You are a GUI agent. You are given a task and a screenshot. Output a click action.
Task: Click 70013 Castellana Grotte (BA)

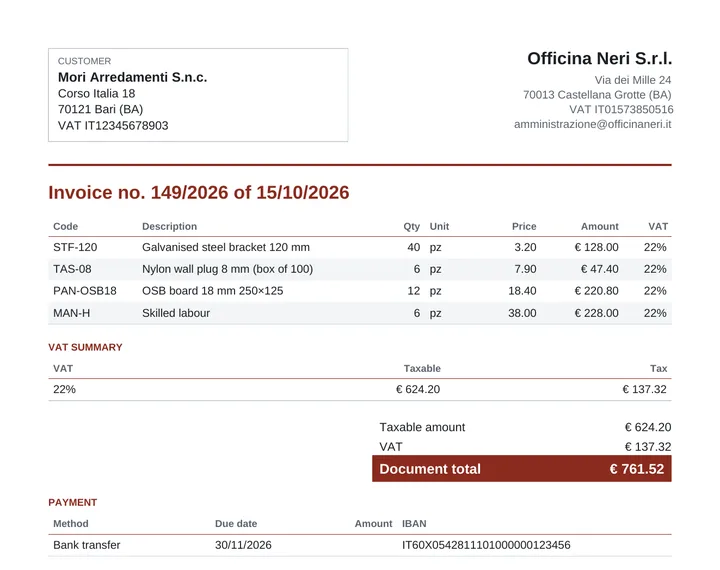[597, 95]
